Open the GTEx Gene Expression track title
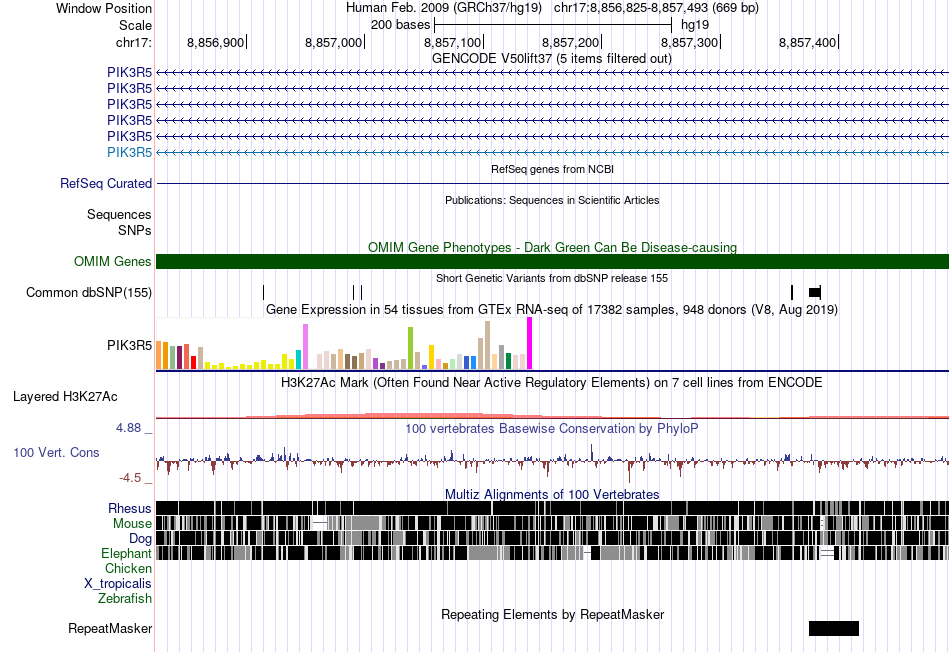The image size is (950, 652). click(552, 310)
